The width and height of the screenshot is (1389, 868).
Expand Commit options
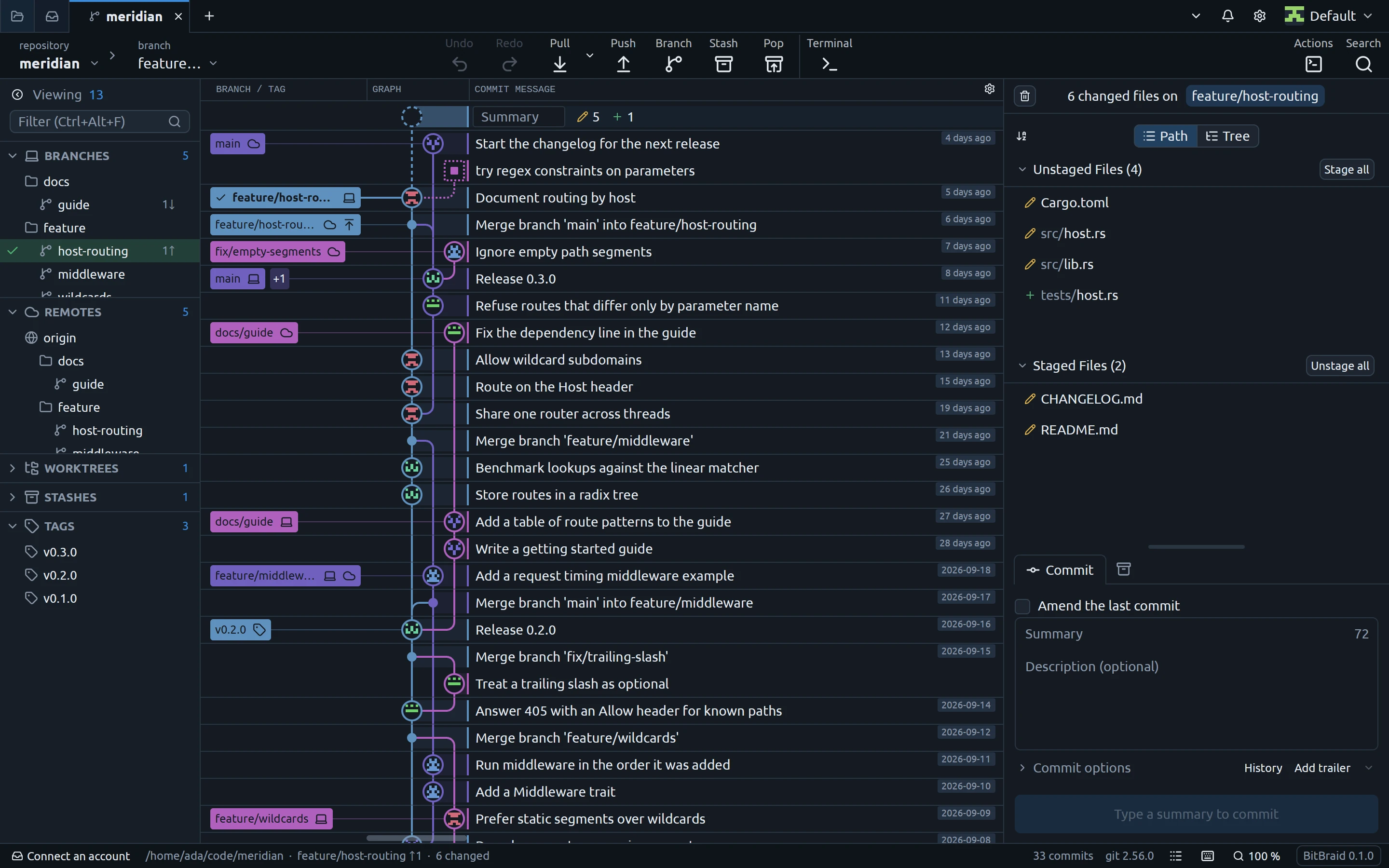pos(1075,768)
